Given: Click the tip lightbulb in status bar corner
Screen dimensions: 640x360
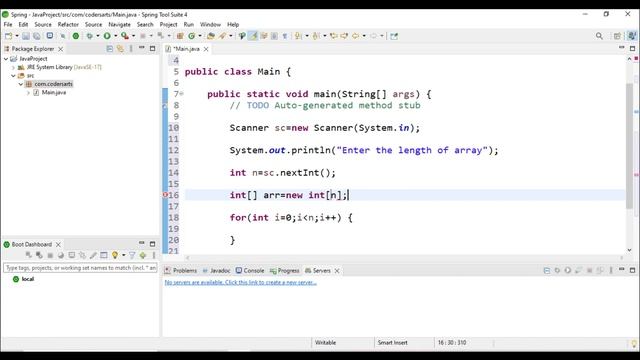Looking at the screenshot, I should click(634, 344).
